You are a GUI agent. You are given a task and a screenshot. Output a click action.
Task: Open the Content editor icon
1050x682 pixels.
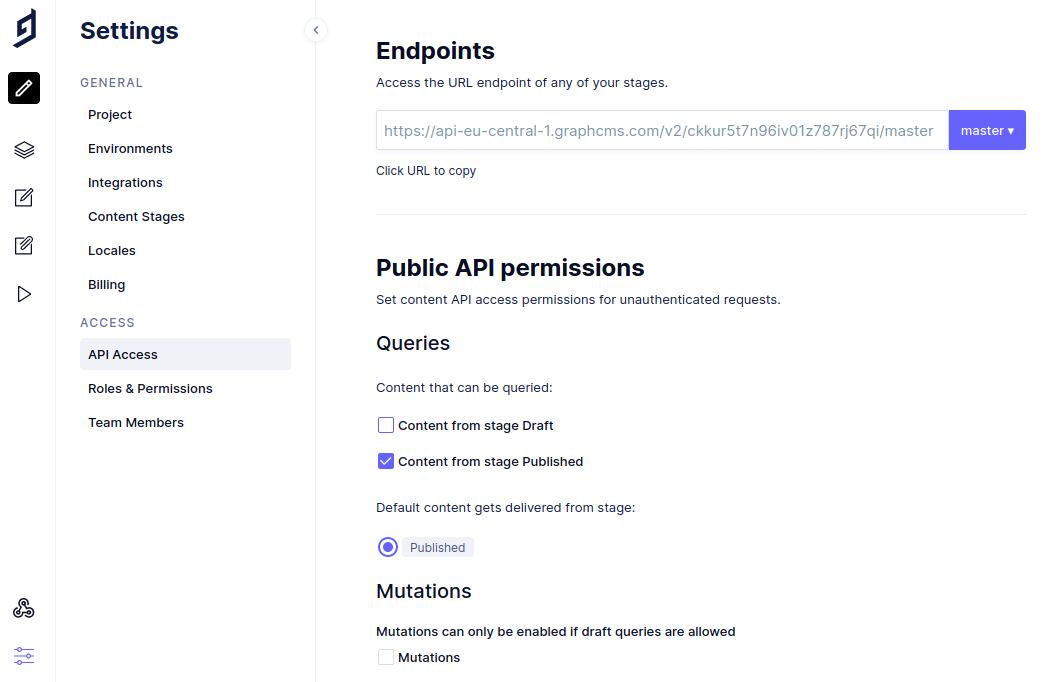coord(24,198)
